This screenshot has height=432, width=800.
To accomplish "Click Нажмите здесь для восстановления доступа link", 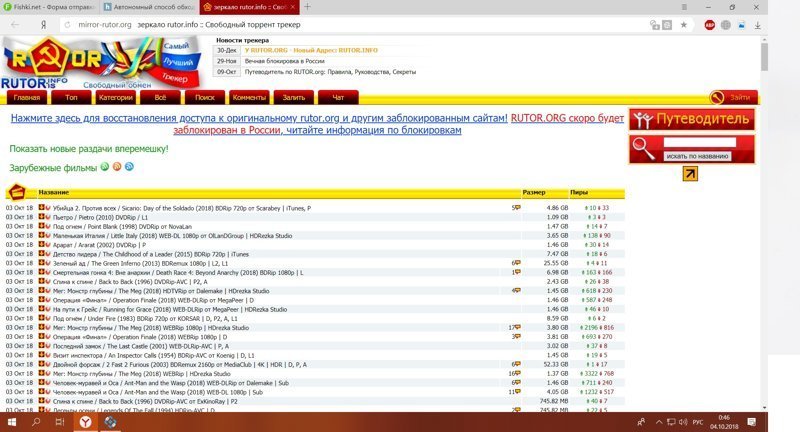I will [259, 118].
